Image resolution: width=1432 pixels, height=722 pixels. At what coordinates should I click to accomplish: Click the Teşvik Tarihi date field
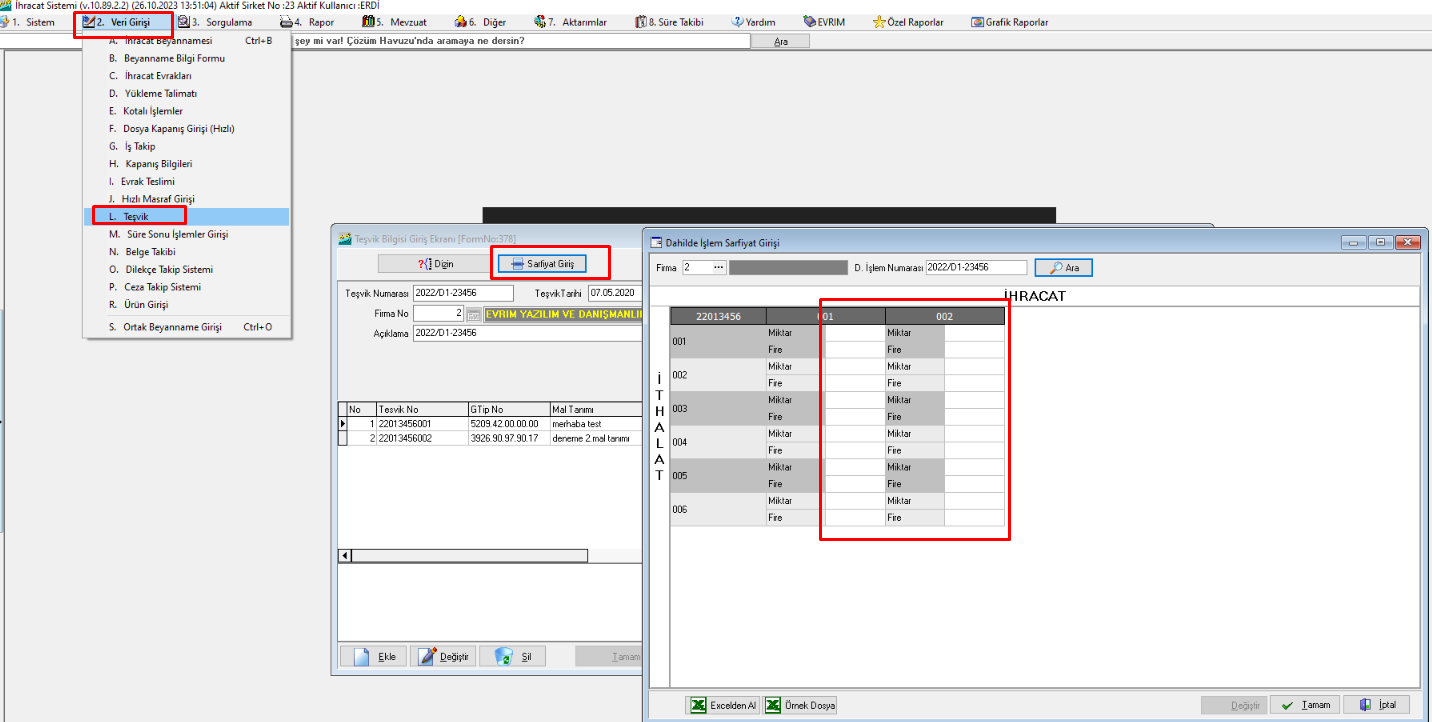coord(614,293)
